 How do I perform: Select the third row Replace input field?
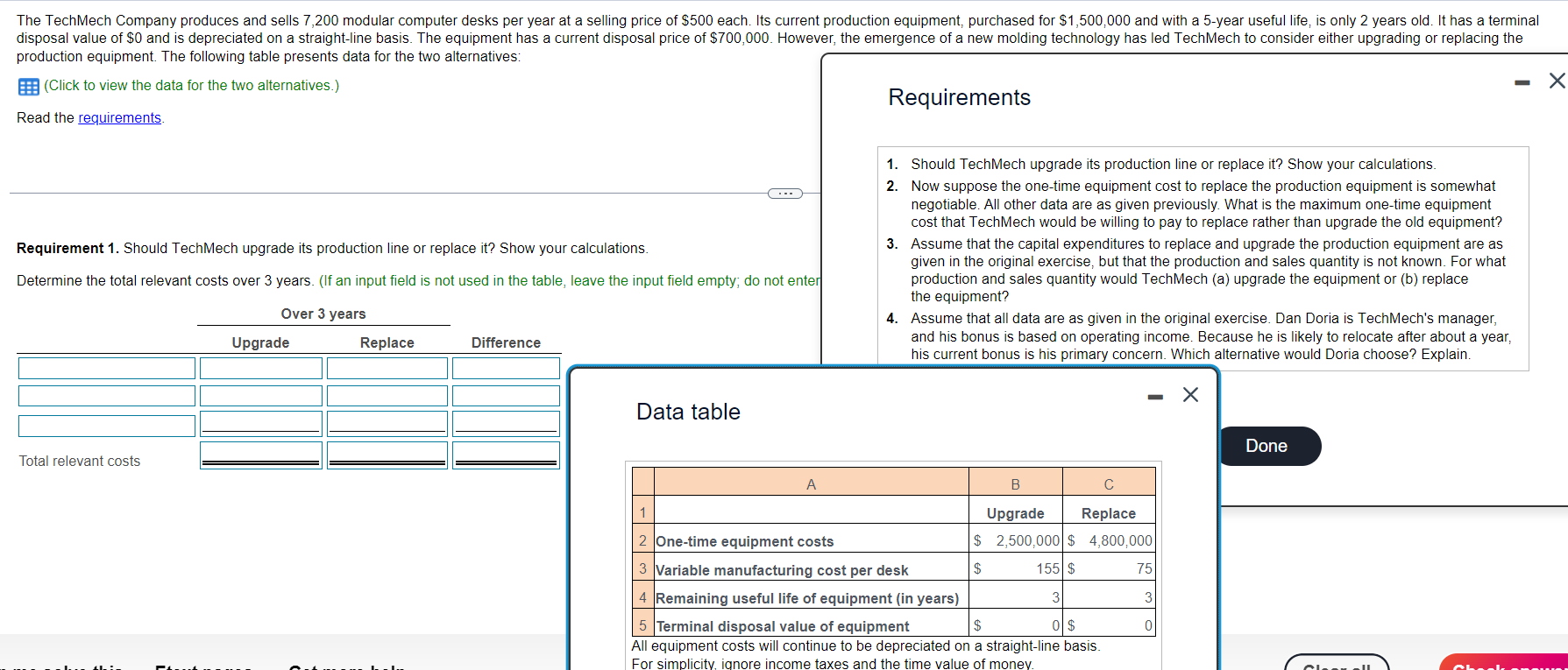(x=387, y=424)
